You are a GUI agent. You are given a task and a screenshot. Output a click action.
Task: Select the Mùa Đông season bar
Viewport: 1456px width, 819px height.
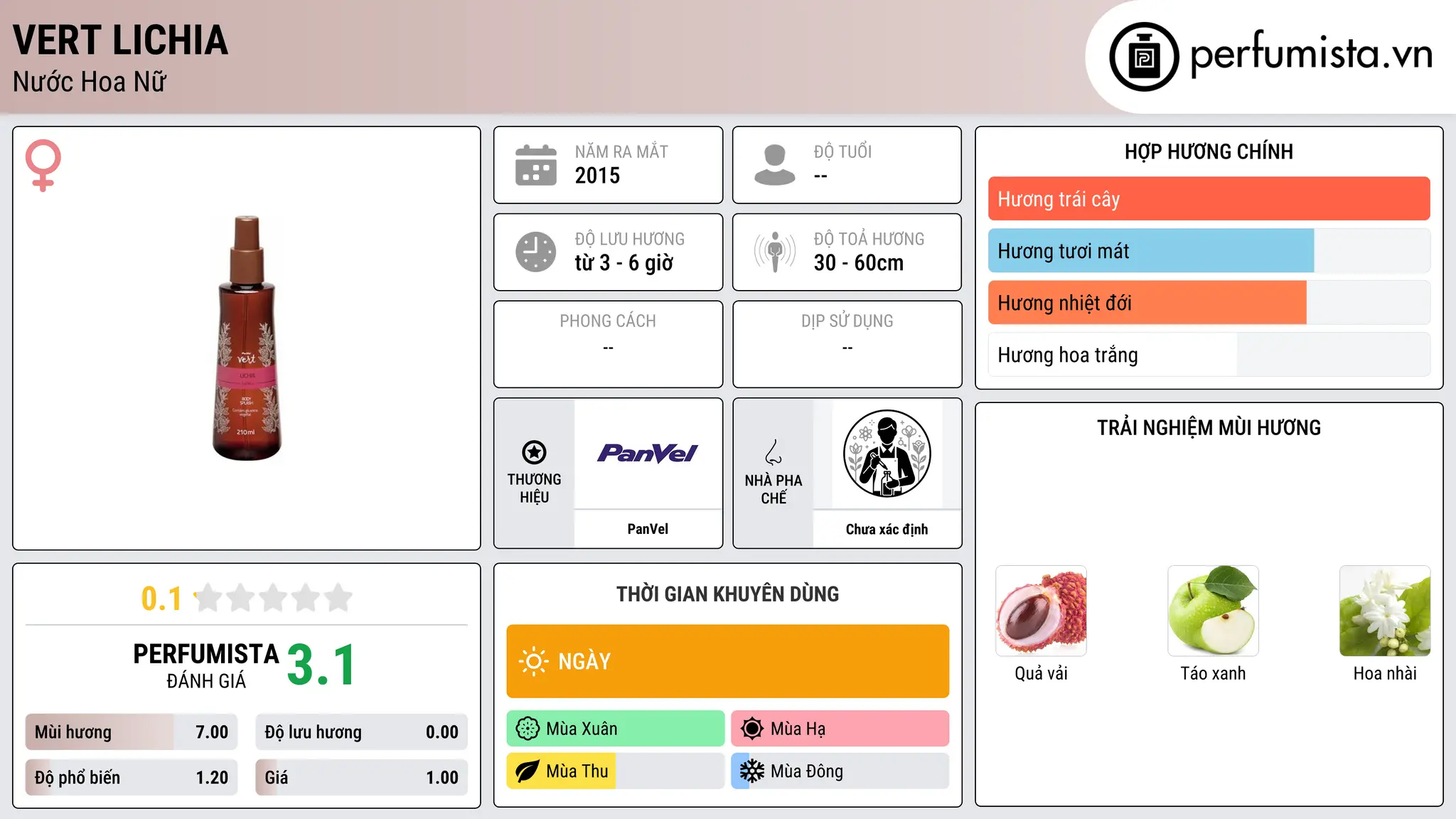pyautogui.click(x=840, y=771)
